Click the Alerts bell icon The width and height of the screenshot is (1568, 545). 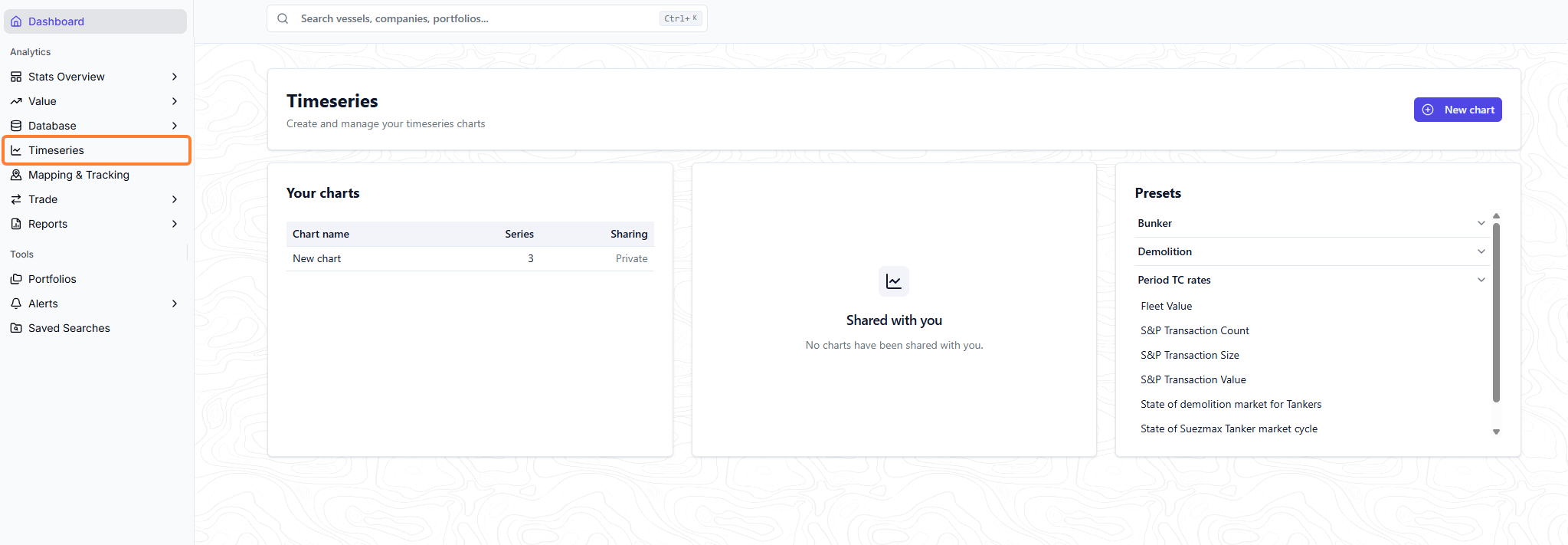tap(16, 304)
